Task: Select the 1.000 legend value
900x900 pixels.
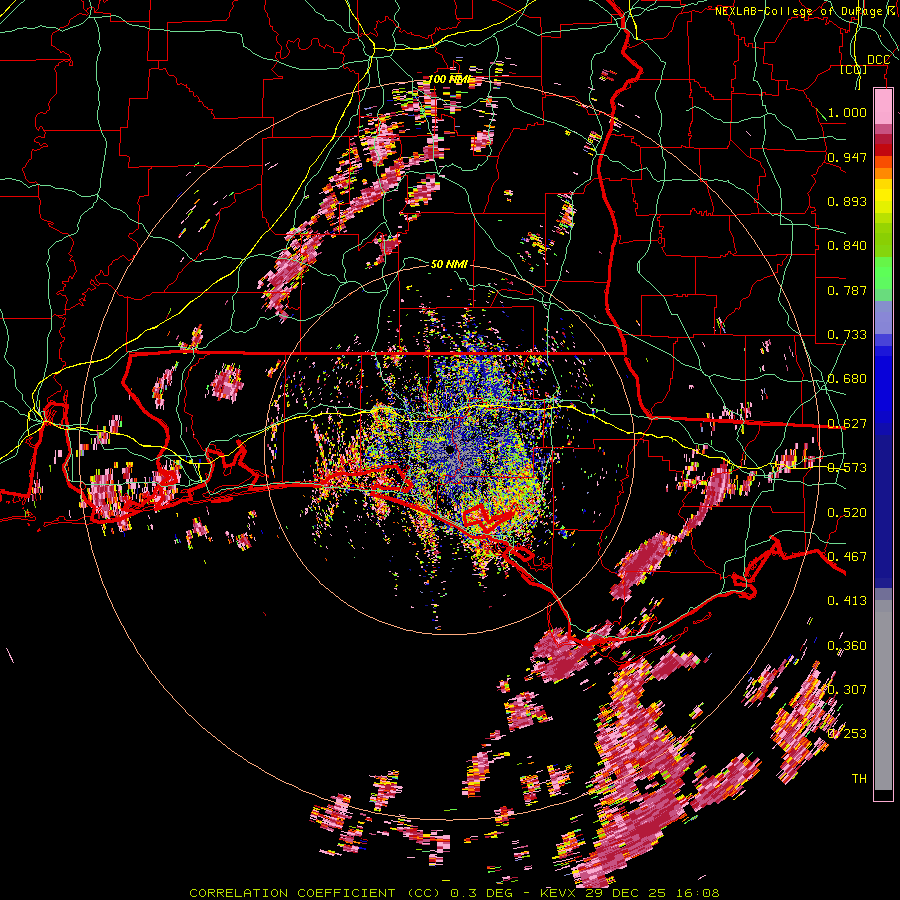Action: pyautogui.click(x=847, y=112)
